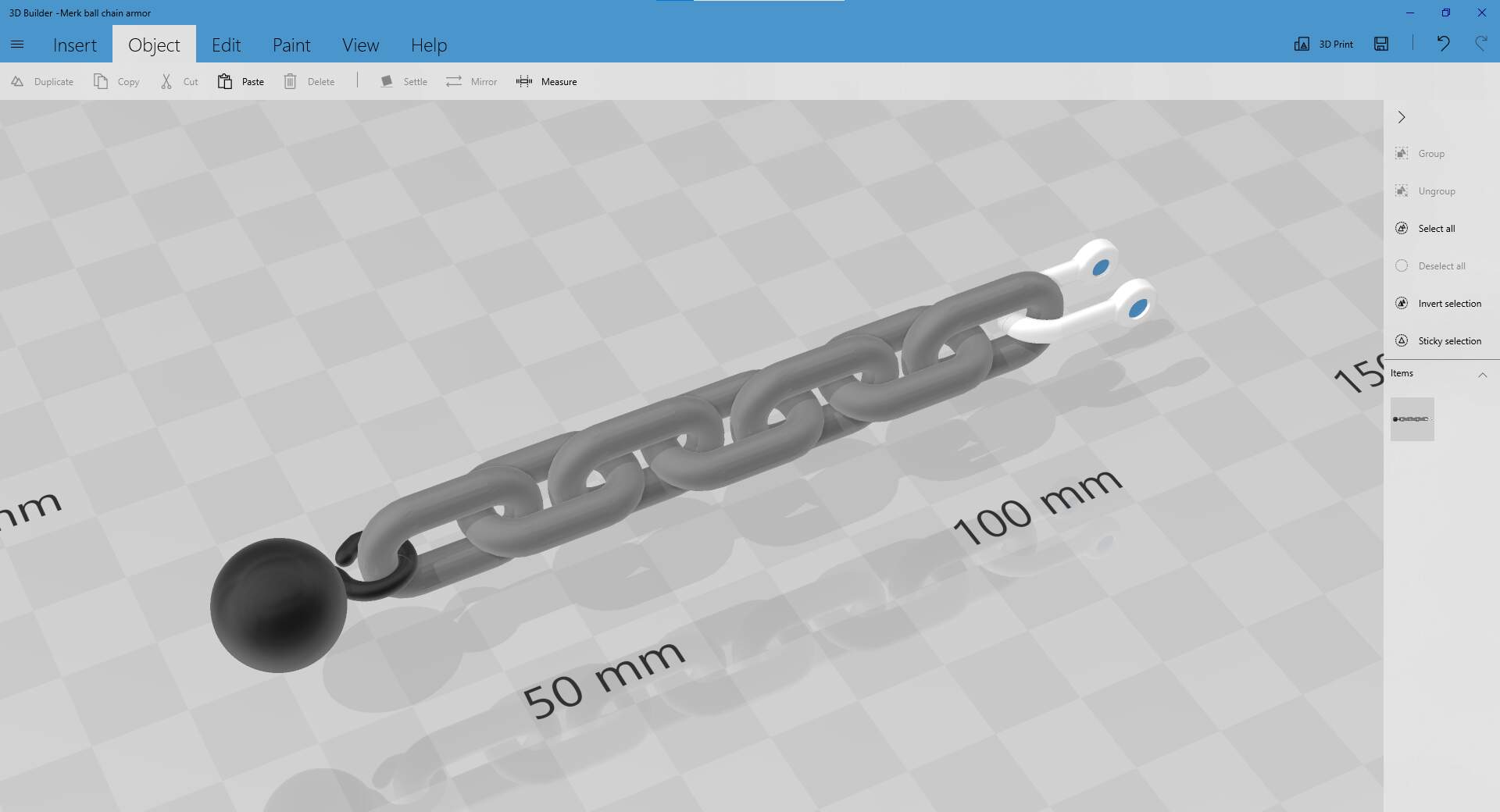Collapse the Items section
1500x812 pixels.
click(x=1482, y=375)
